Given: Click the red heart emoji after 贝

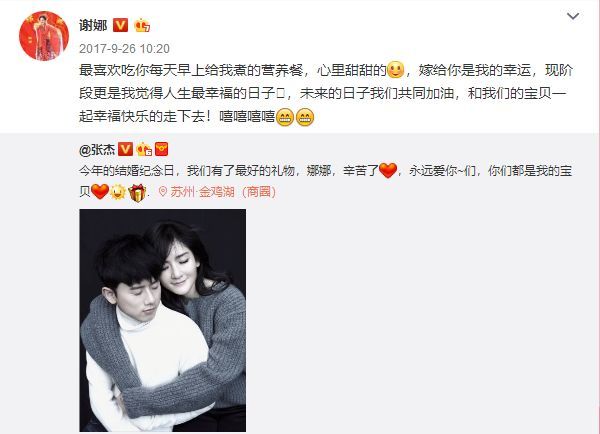Looking at the screenshot, I should click(x=100, y=191).
